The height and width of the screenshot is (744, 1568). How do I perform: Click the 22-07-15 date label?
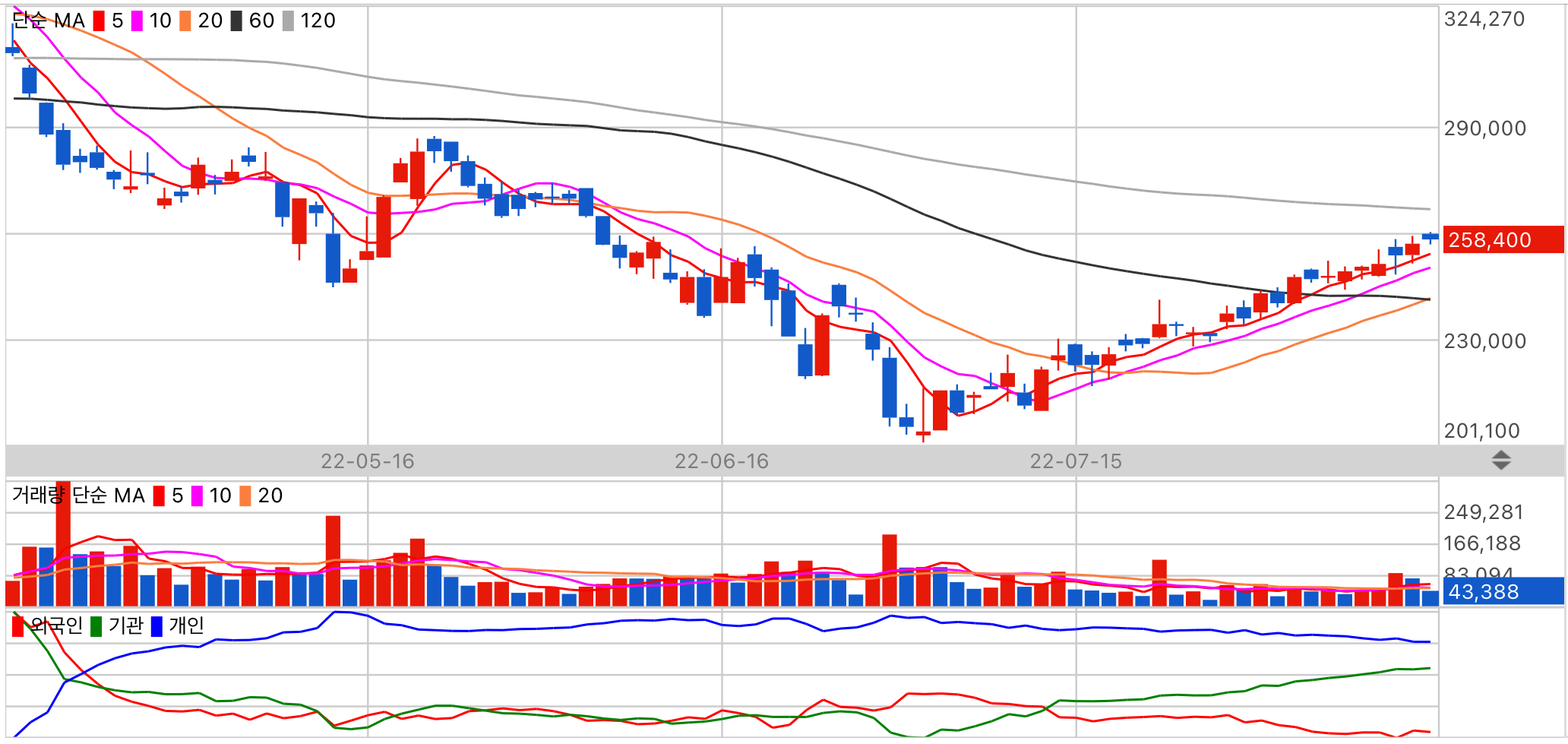[1076, 461]
